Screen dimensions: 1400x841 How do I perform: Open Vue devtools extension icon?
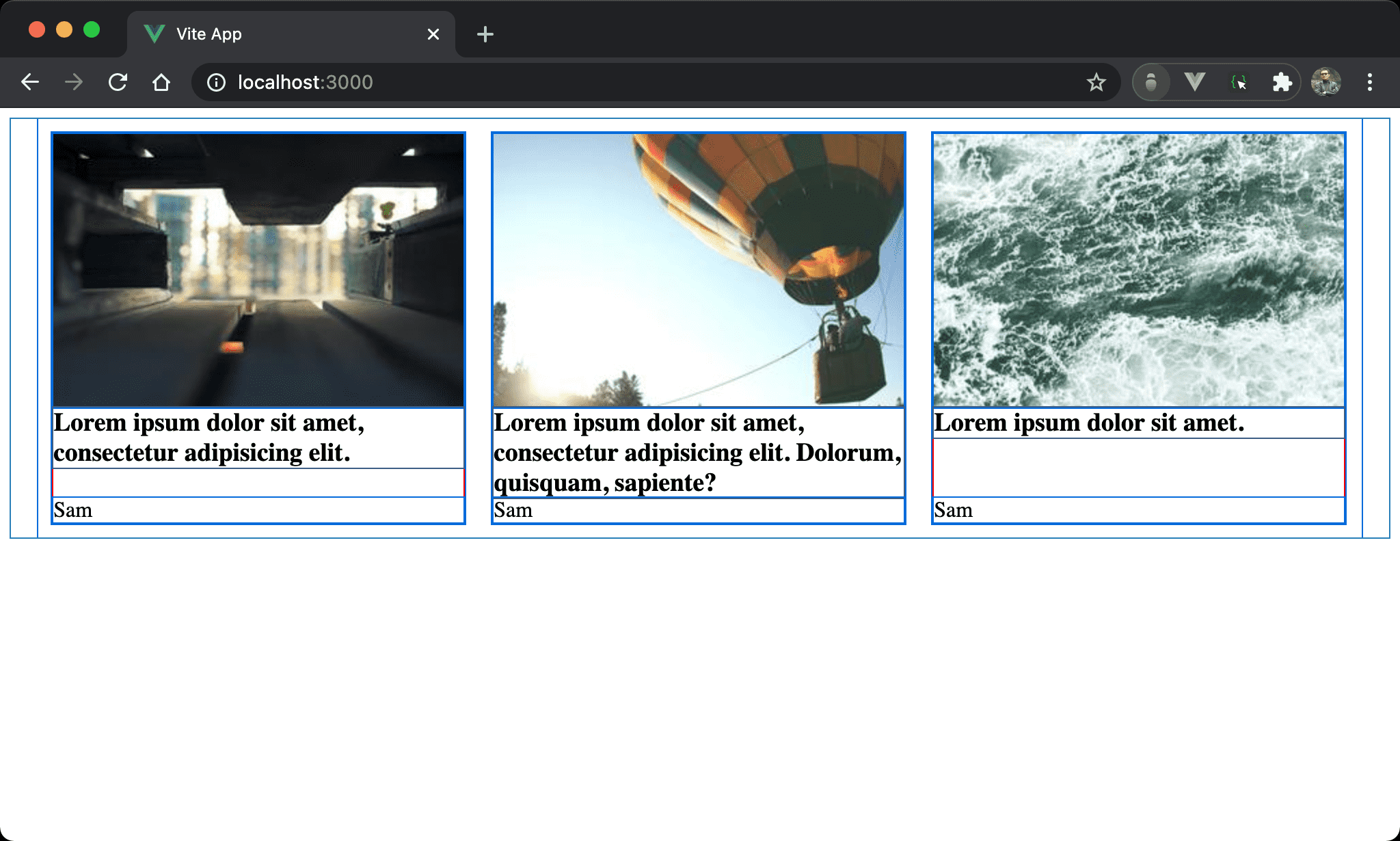pos(1194,83)
